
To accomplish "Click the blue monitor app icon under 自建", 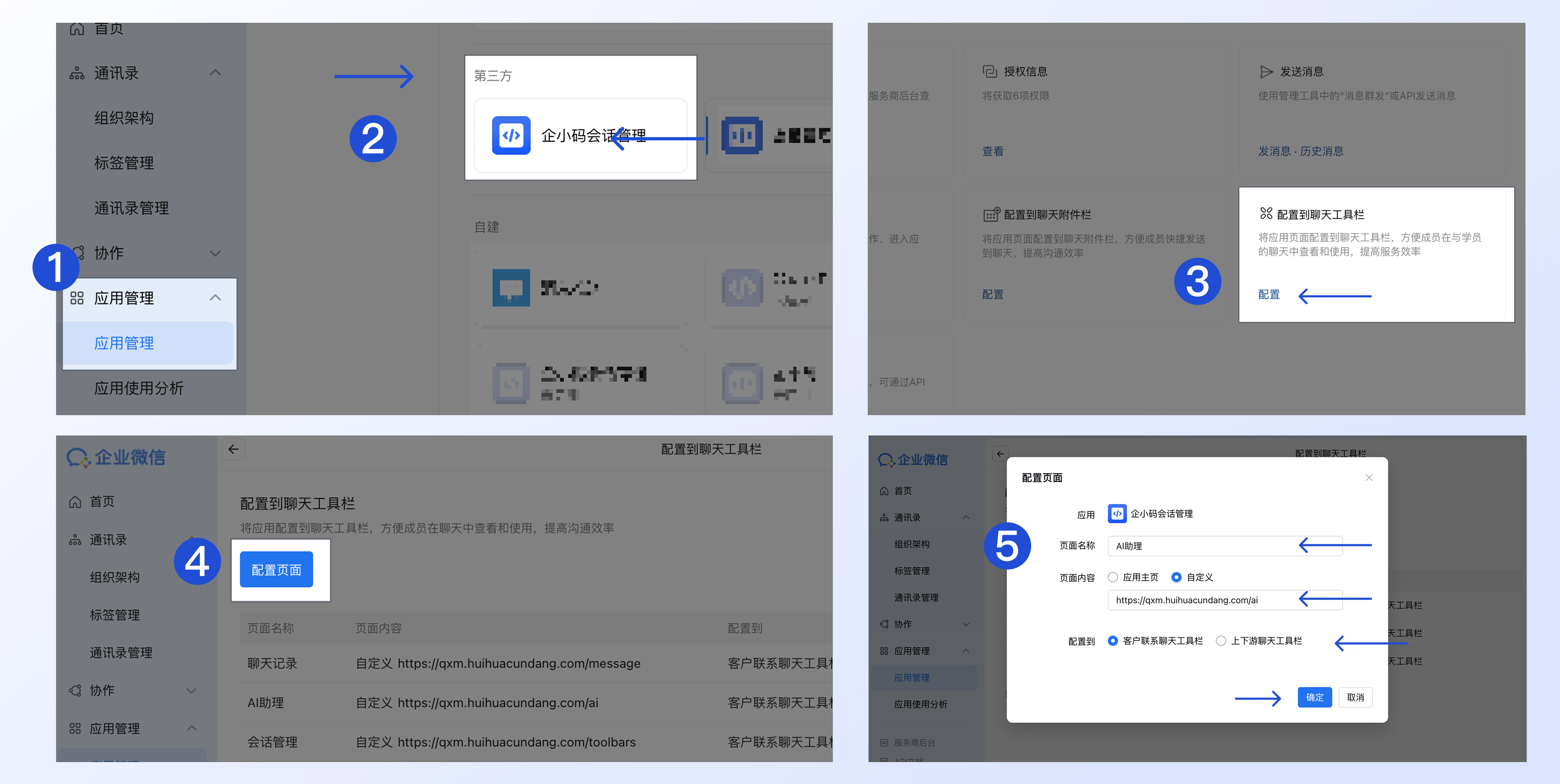I will pos(511,288).
